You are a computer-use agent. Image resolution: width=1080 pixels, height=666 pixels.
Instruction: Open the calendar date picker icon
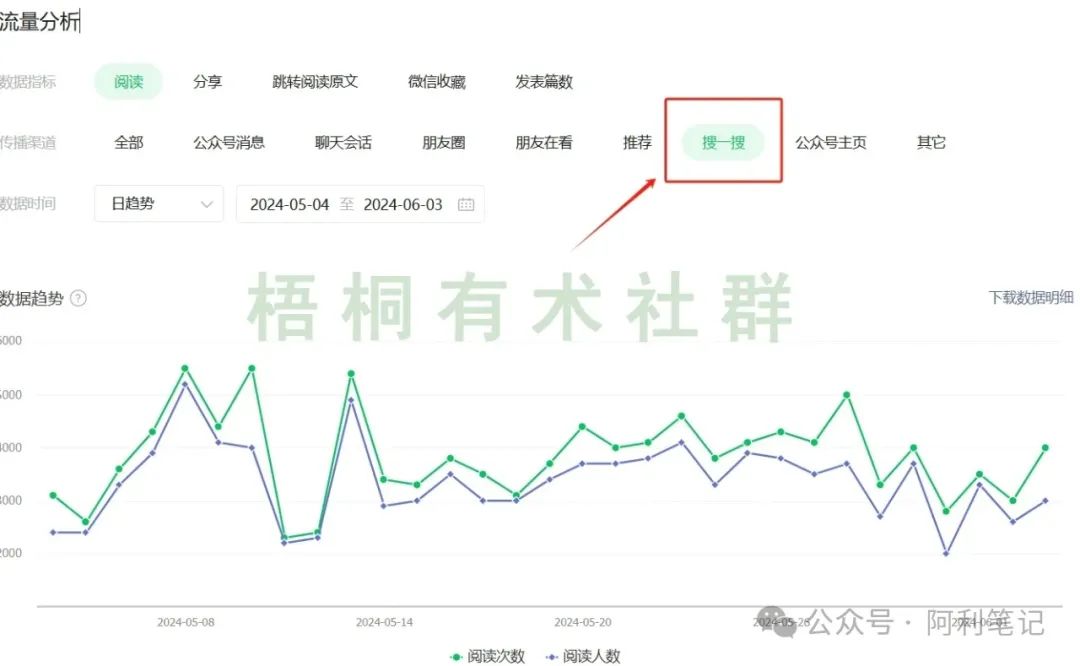click(464, 204)
